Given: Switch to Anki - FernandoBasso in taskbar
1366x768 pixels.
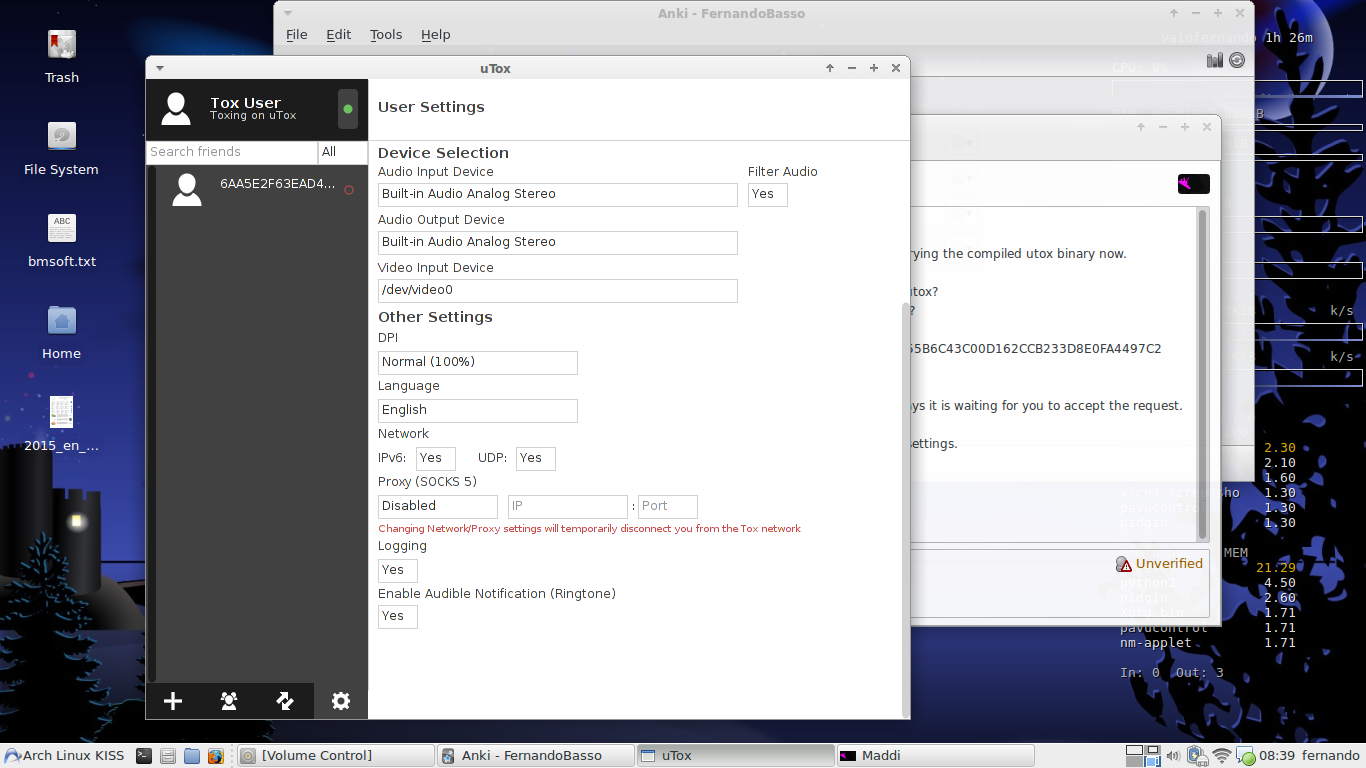Looking at the screenshot, I should click(536, 756).
